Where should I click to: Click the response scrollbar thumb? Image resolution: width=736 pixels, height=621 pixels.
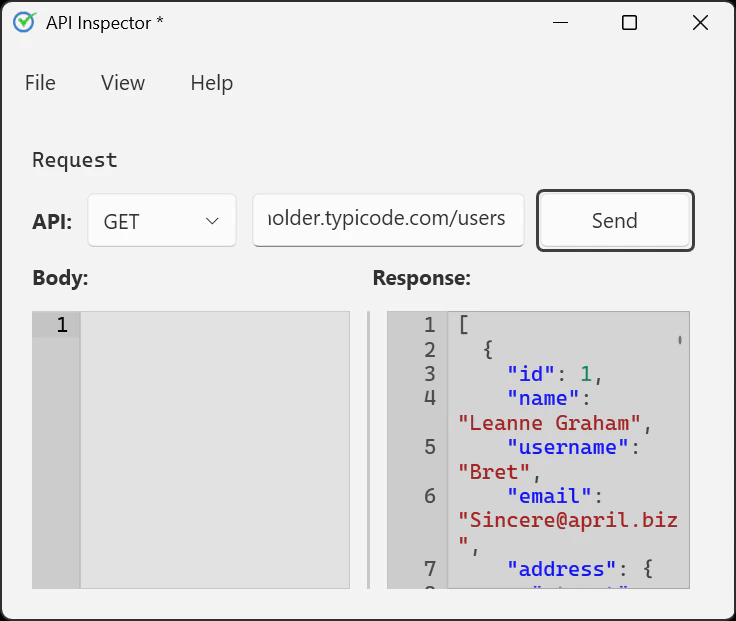[680, 339]
